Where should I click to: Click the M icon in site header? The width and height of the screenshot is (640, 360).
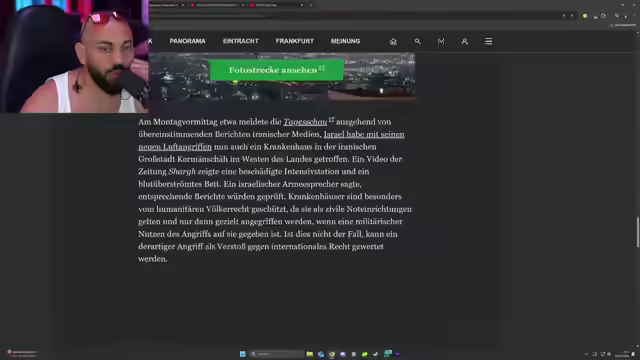point(441,41)
